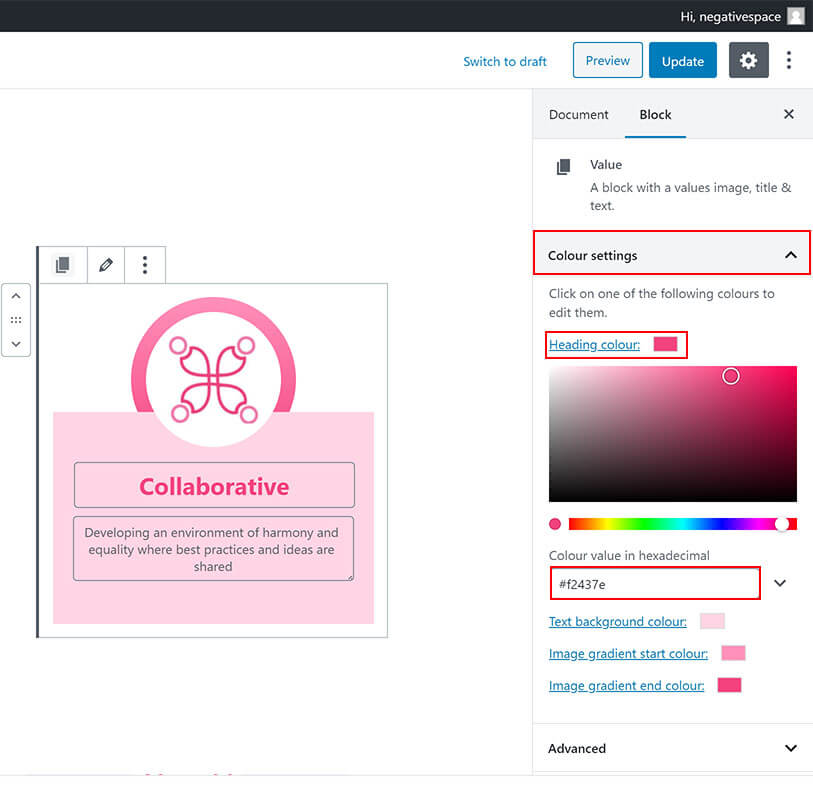
Task: Collapse the Colour settings section
Action: click(791, 256)
